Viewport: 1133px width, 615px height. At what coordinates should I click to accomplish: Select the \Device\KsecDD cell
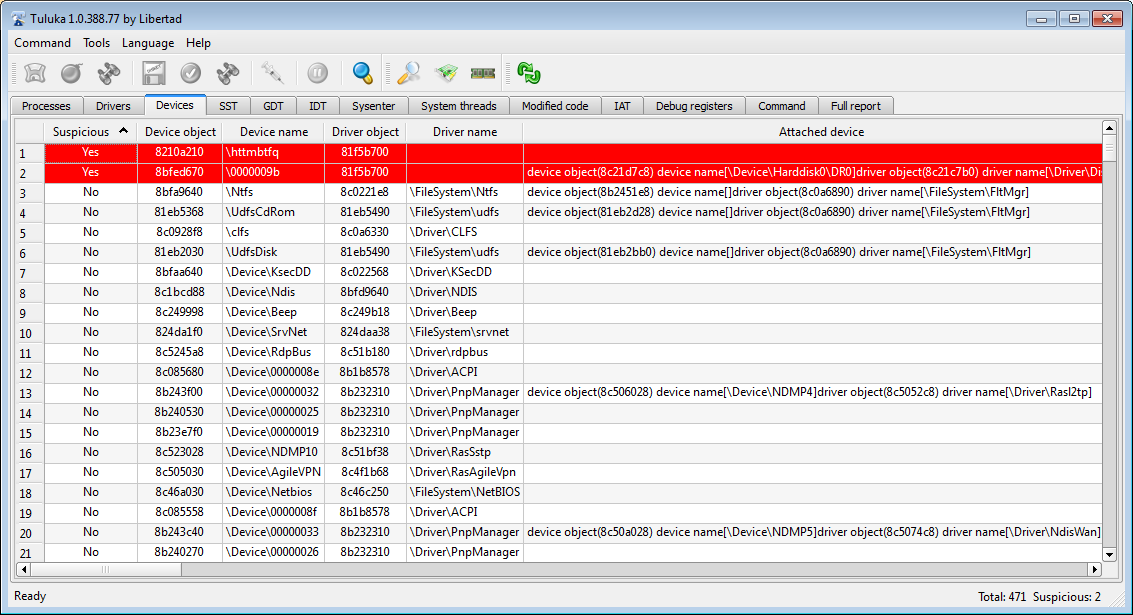pos(274,272)
